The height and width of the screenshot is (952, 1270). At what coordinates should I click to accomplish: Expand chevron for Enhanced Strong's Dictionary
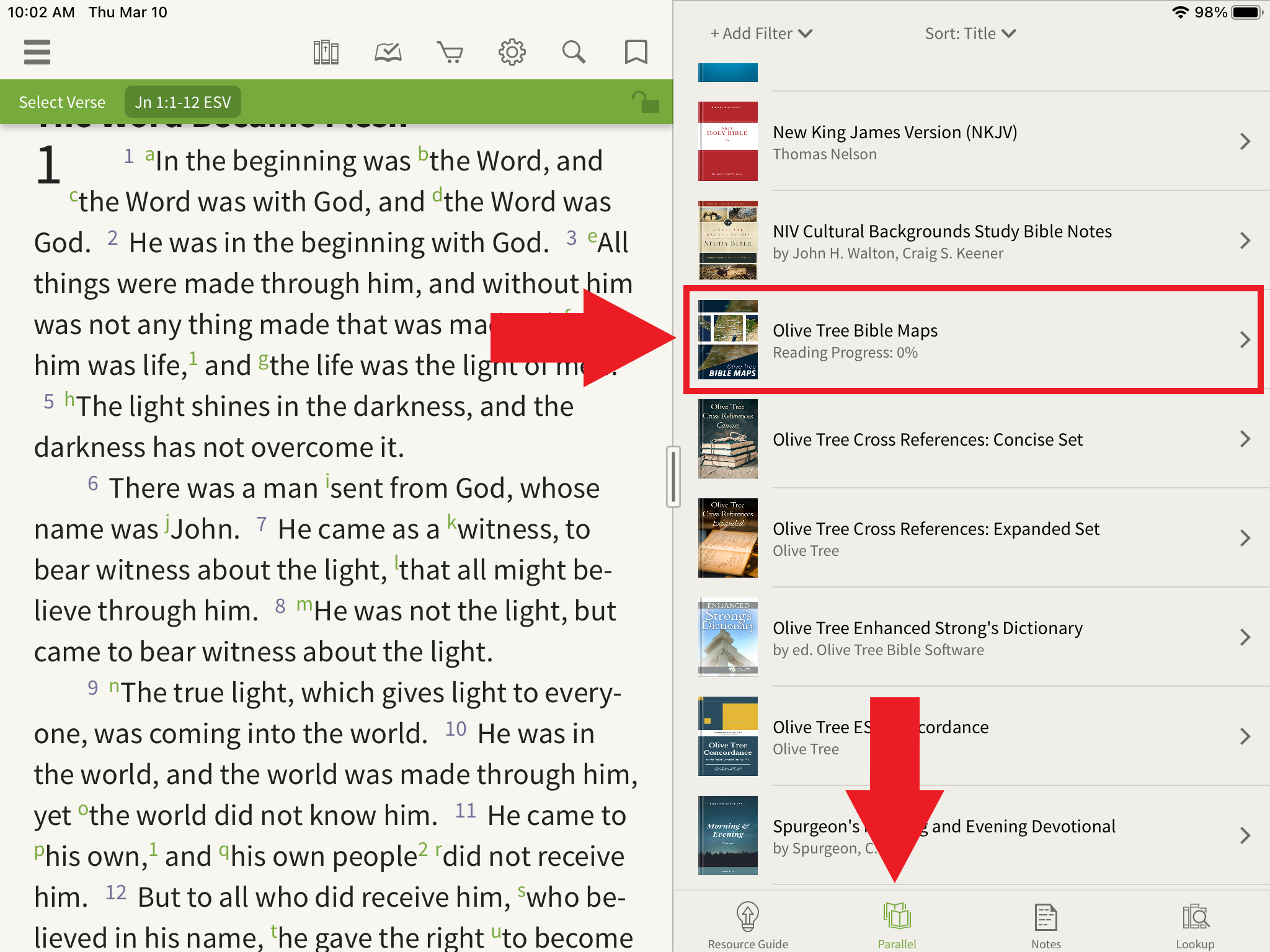pyautogui.click(x=1245, y=637)
